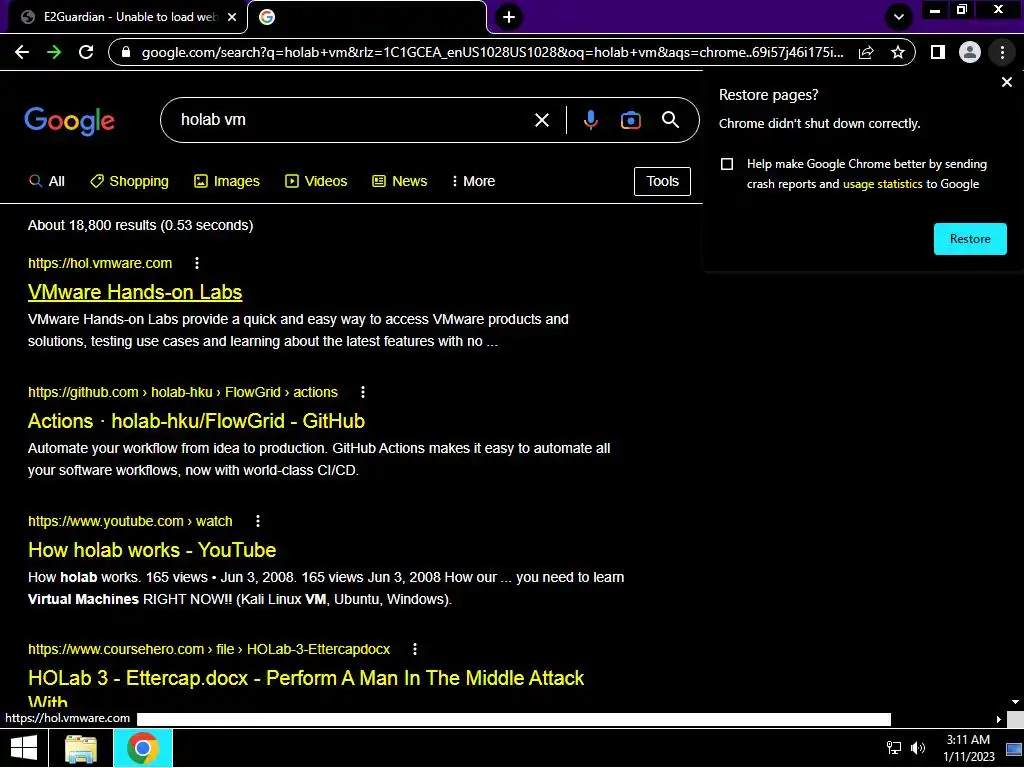Restore the previous pages
This screenshot has height=768, width=1024.
click(x=970, y=239)
